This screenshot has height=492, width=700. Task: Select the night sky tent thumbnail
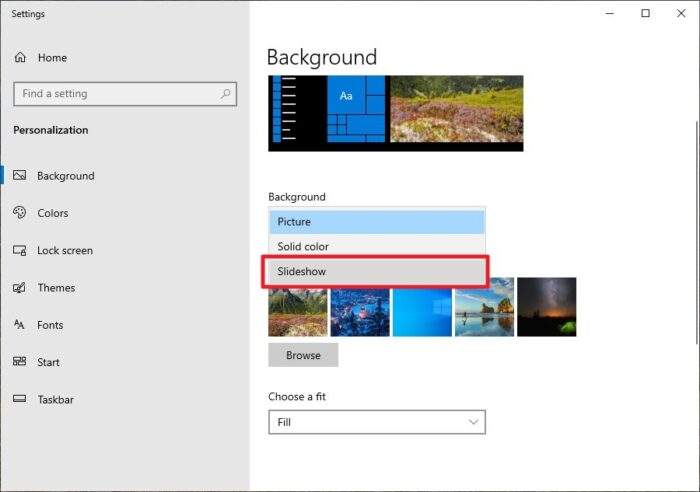(x=547, y=307)
